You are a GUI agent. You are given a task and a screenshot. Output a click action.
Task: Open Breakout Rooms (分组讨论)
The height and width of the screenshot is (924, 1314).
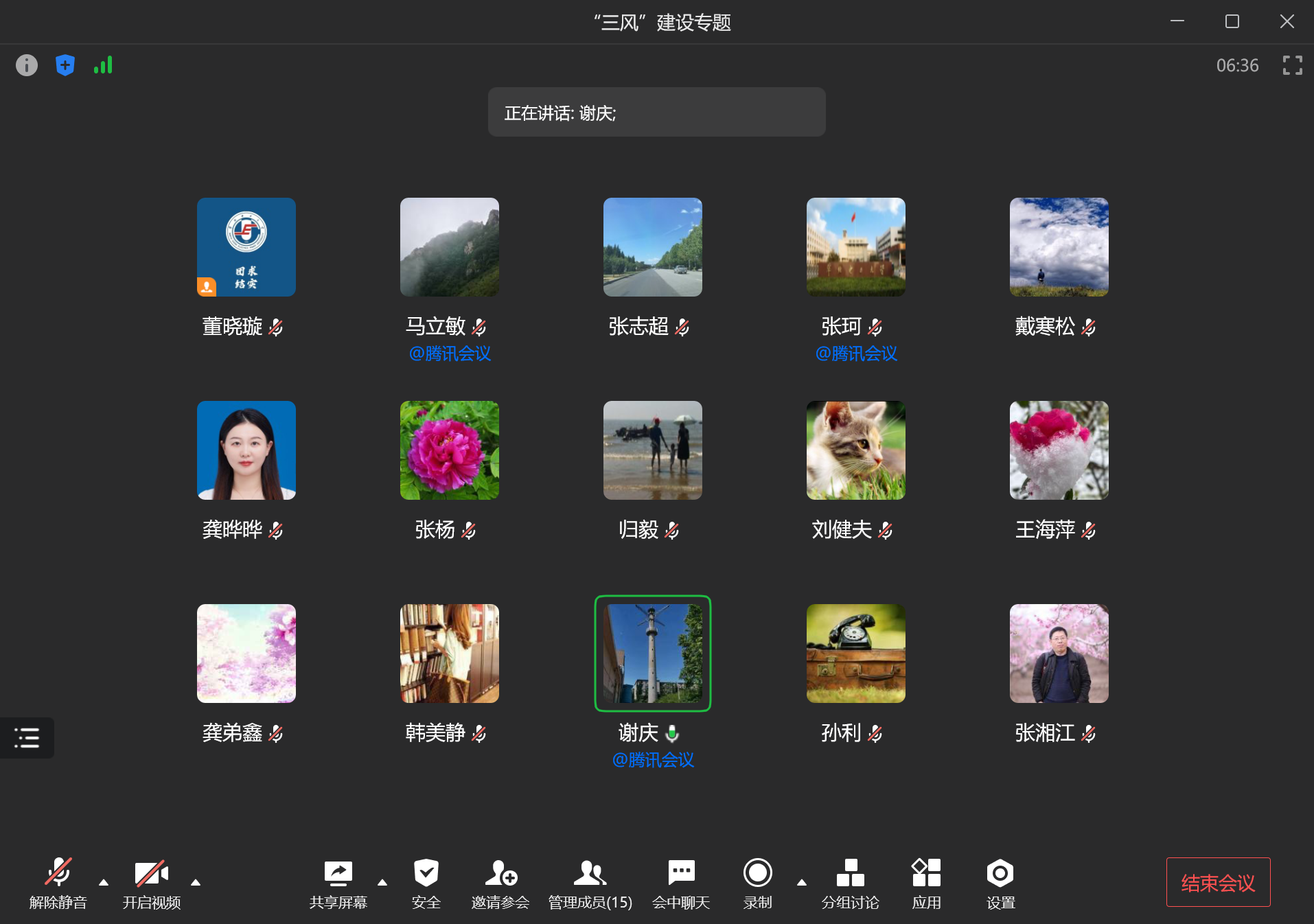click(850, 883)
